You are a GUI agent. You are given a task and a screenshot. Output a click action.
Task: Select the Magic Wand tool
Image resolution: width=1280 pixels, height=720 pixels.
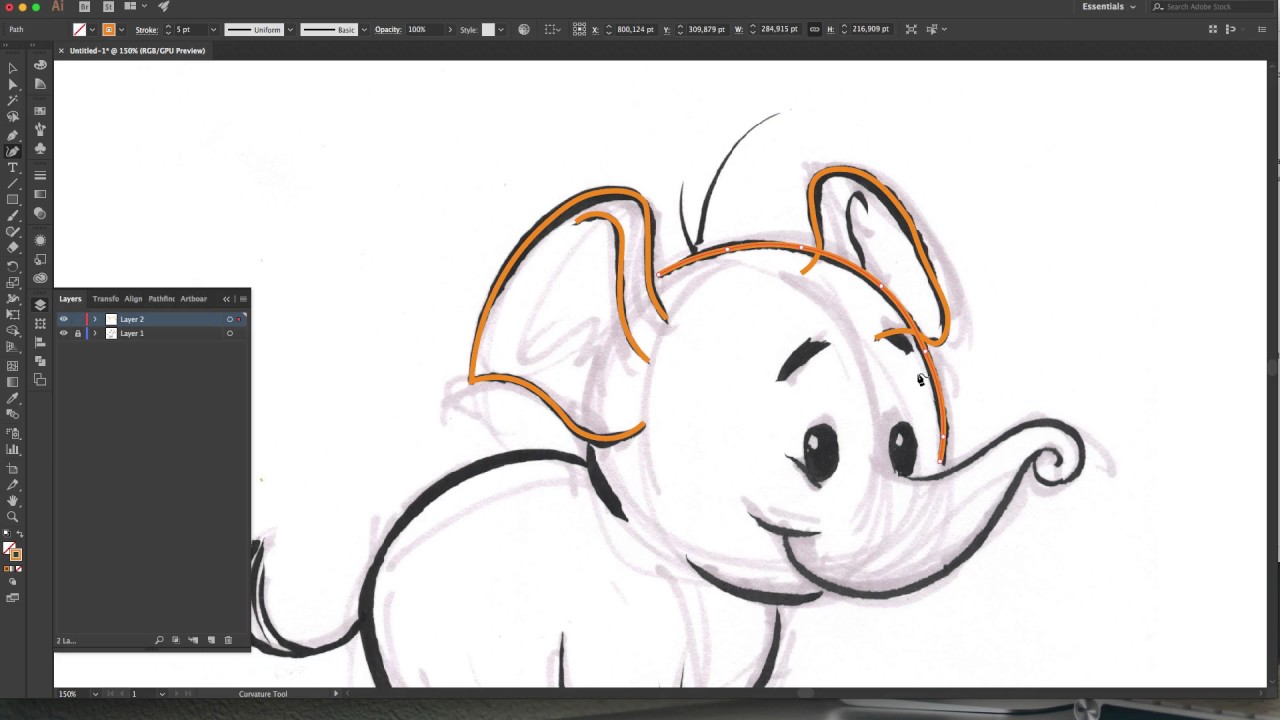12,101
